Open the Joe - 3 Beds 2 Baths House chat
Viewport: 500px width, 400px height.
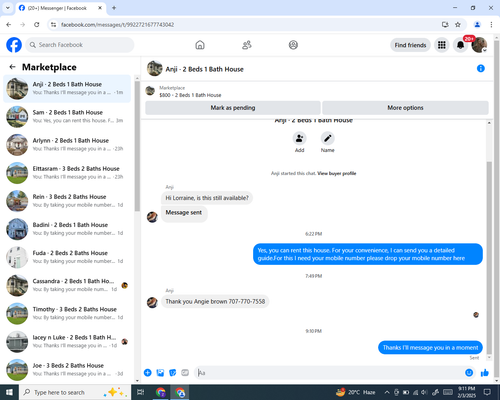(67, 370)
